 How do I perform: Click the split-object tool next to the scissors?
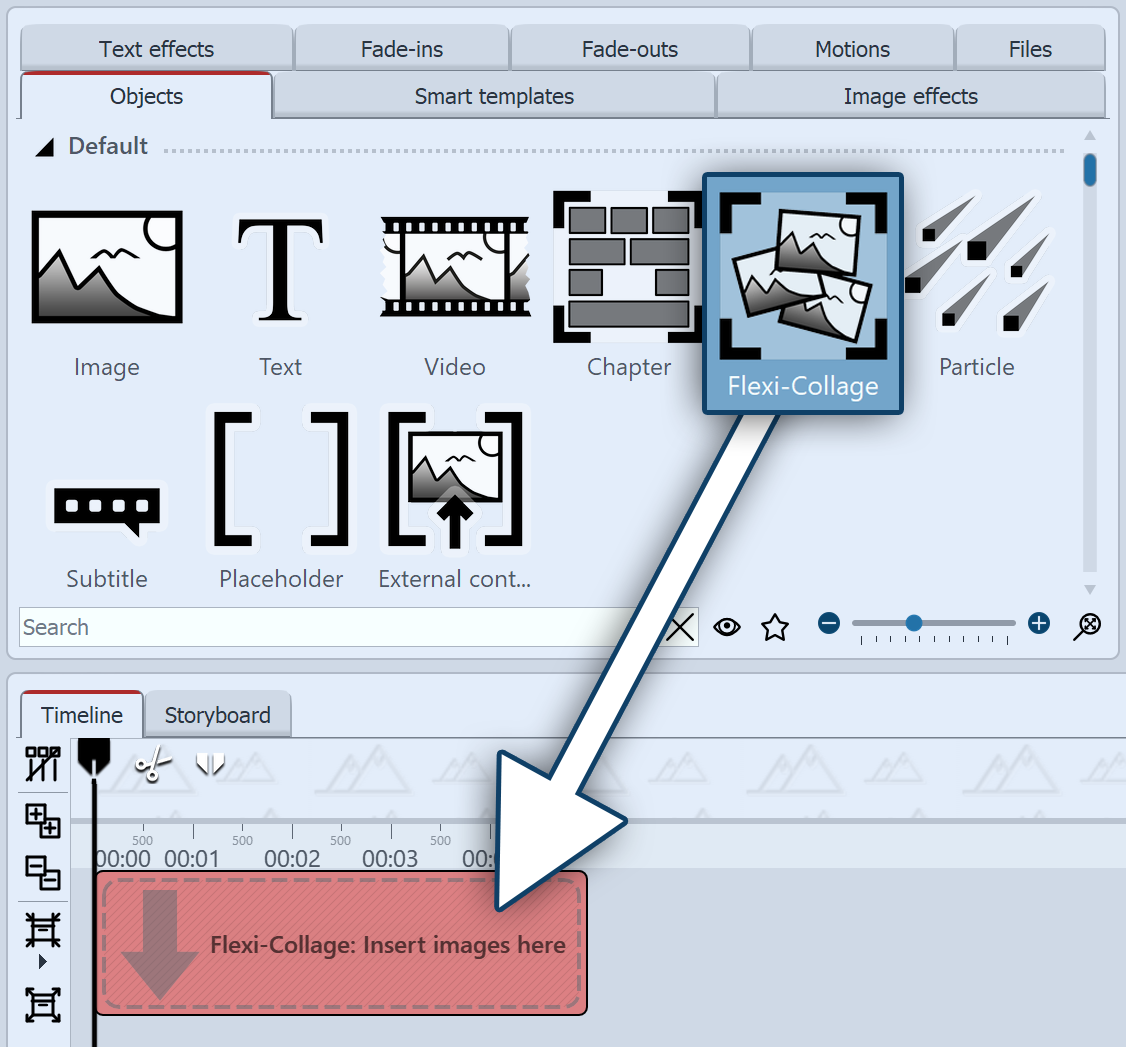point(210,765)
